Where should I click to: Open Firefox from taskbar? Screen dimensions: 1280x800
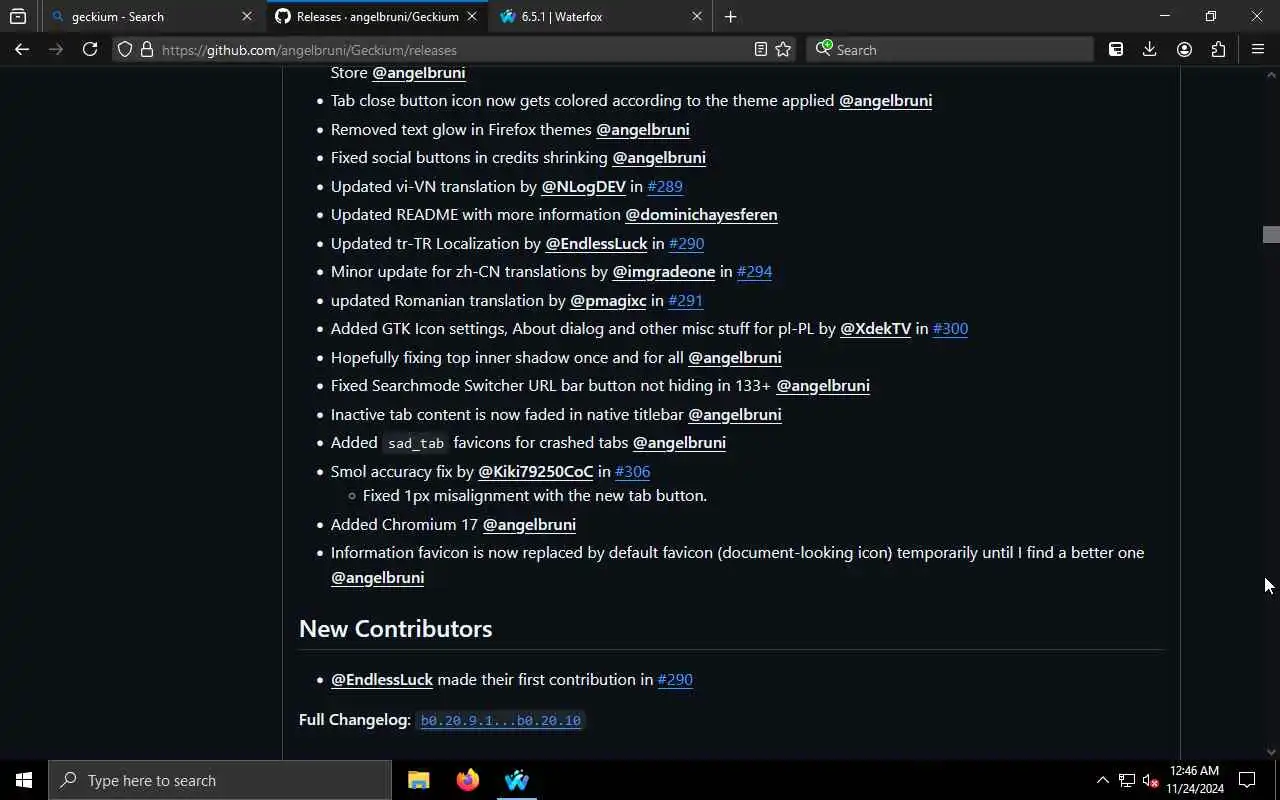[x=467, y=780]
